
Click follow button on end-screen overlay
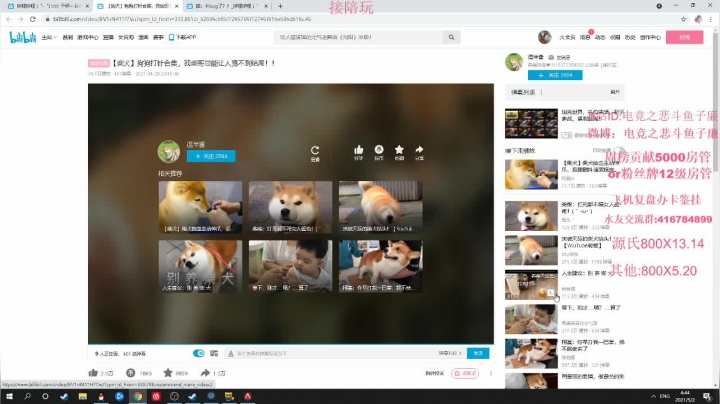coord(211,156)
